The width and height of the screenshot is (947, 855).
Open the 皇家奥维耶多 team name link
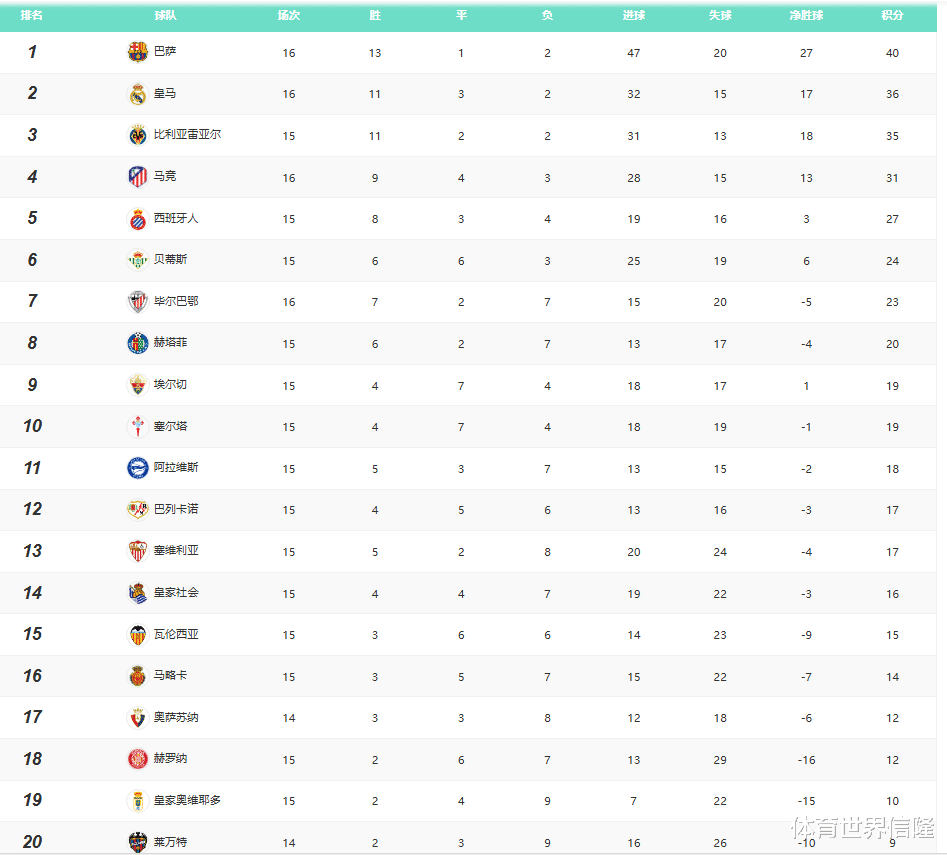pos(187,800)
